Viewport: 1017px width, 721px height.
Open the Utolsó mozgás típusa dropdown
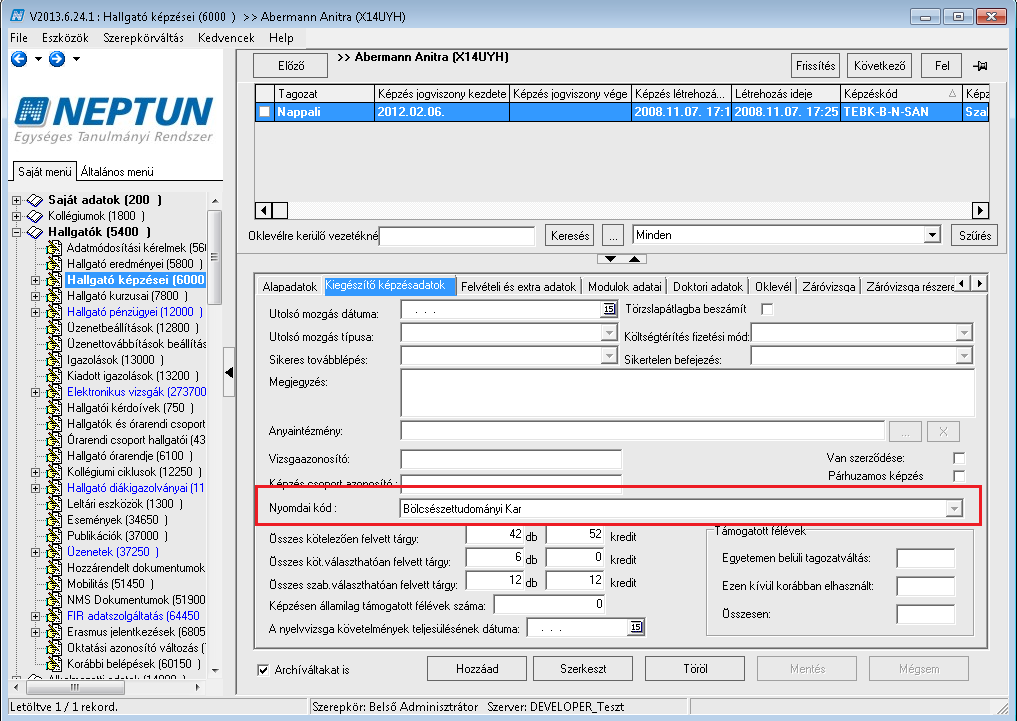608,333
